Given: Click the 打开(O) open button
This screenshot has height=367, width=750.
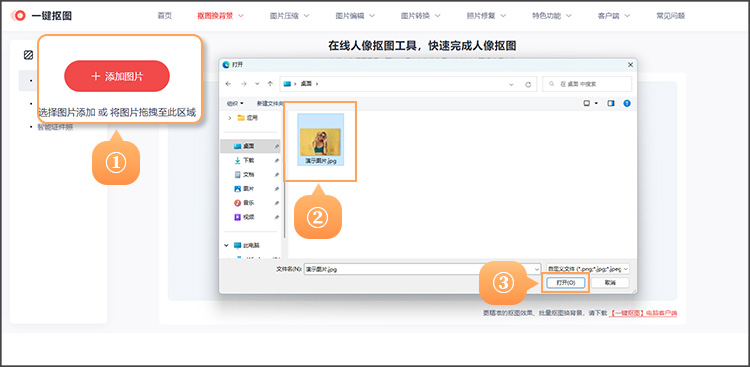Looking at the screenshot, I should click(565, 283).
